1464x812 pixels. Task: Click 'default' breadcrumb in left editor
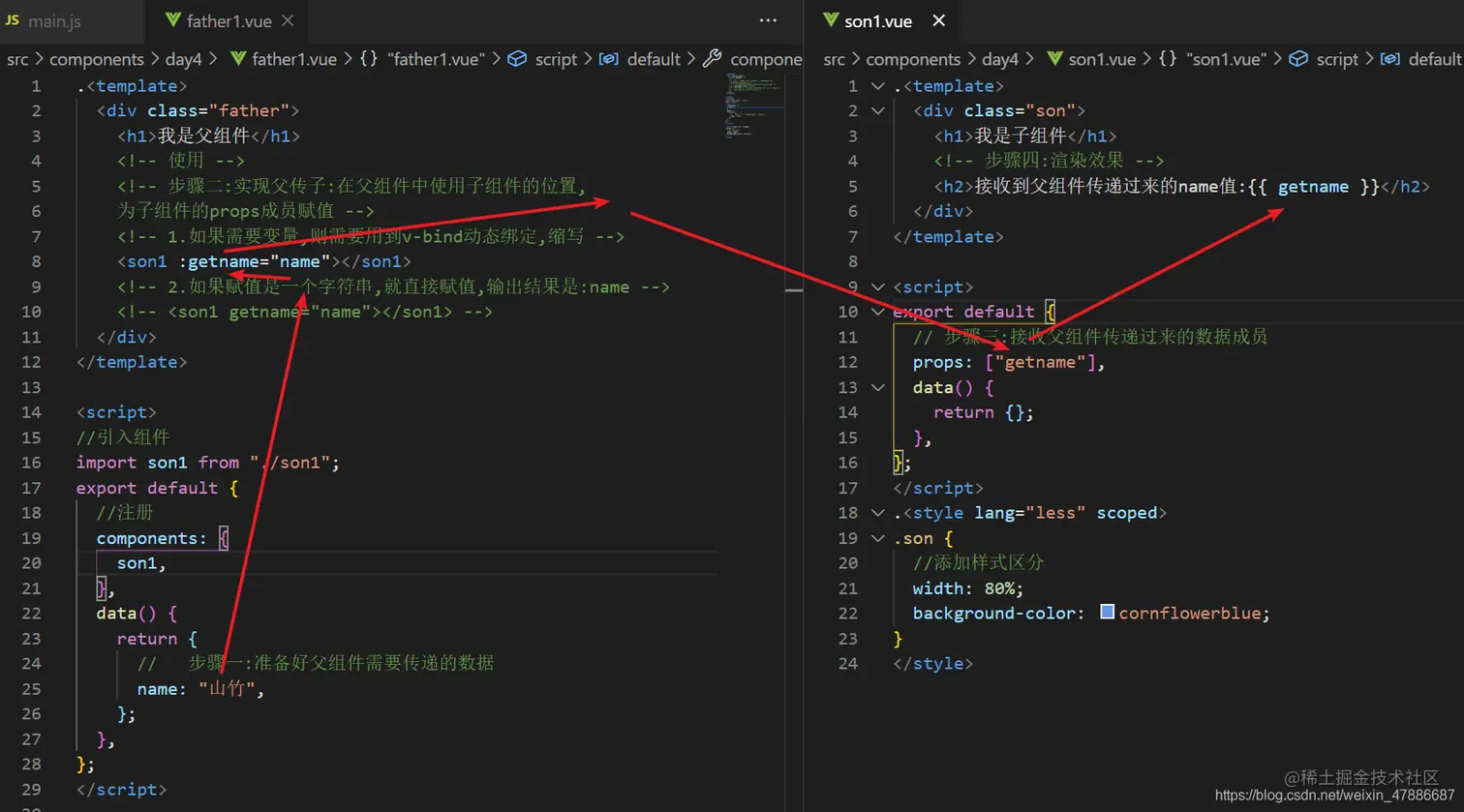pyautogui.click(x=640, y=59)
